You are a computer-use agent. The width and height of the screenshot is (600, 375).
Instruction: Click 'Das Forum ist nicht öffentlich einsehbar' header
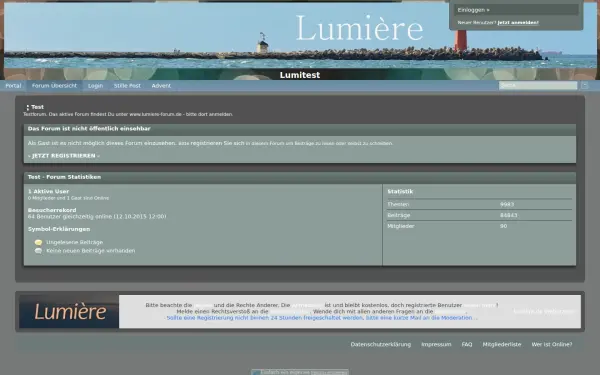point(300,129)
